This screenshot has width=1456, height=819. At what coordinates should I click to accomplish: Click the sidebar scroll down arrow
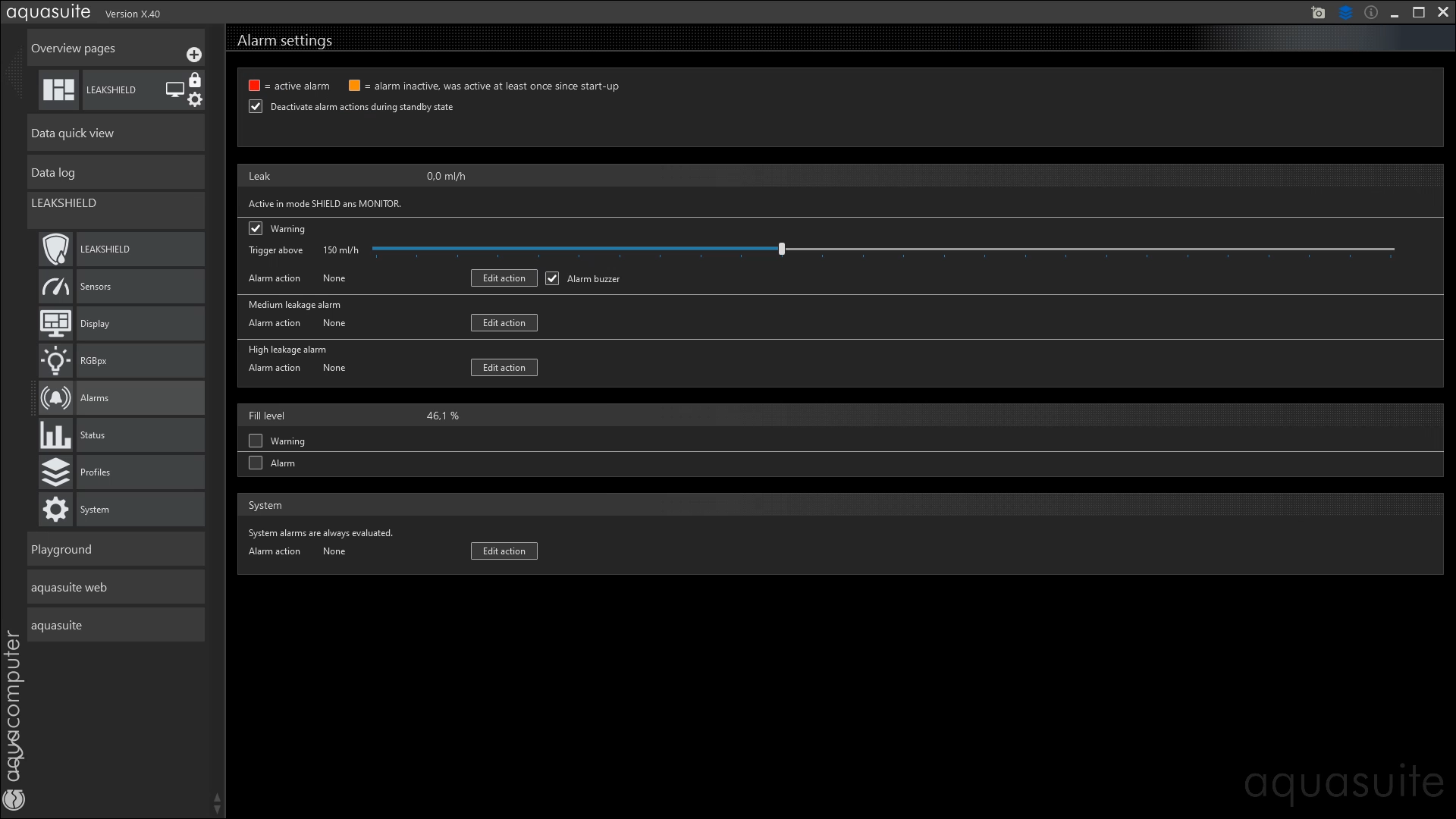click(x=218, y=809)
